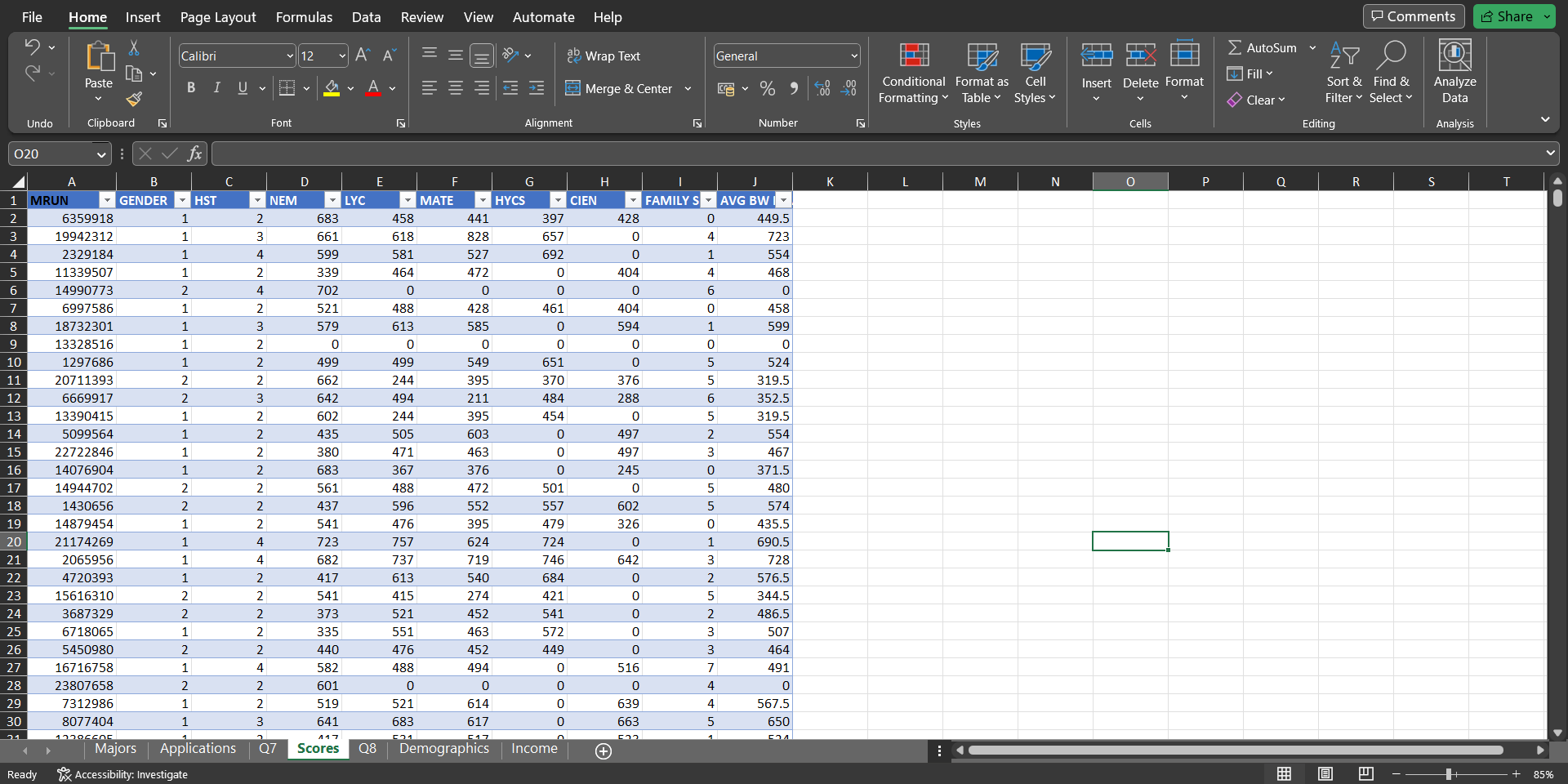Open Format as Table gallery
The image size is (1568, 784).
point(982,73)
